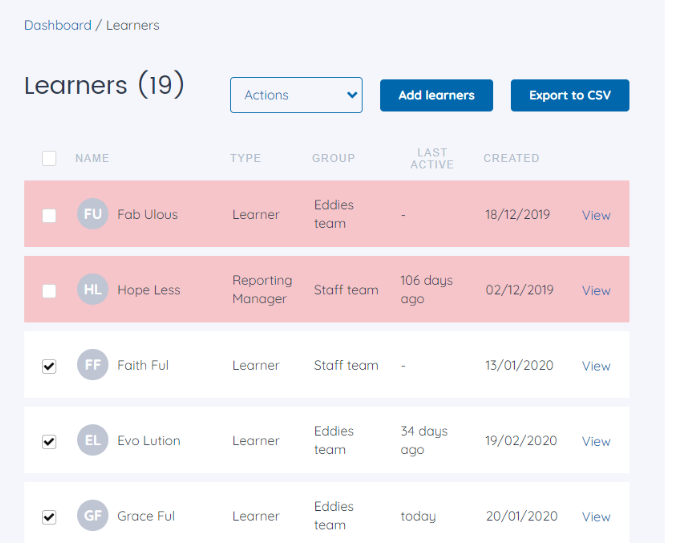Select the name Fab Ulous
Viewport: 674px width, 544px height.
147,214
